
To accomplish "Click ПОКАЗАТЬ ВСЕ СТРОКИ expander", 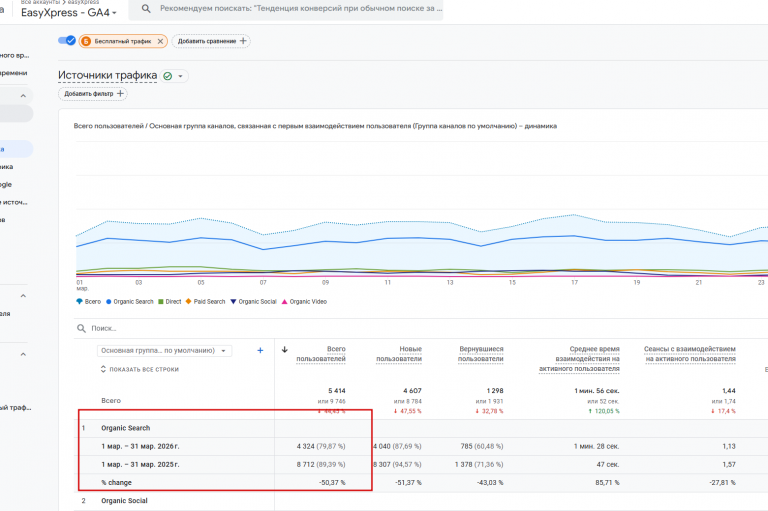I will [x=140, y=369].
